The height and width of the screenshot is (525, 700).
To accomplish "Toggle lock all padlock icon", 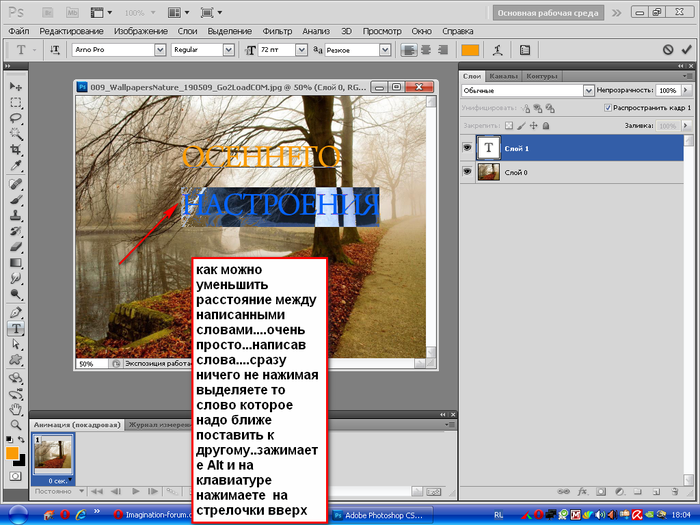I will pyautogui.click(x=546, y=125).
